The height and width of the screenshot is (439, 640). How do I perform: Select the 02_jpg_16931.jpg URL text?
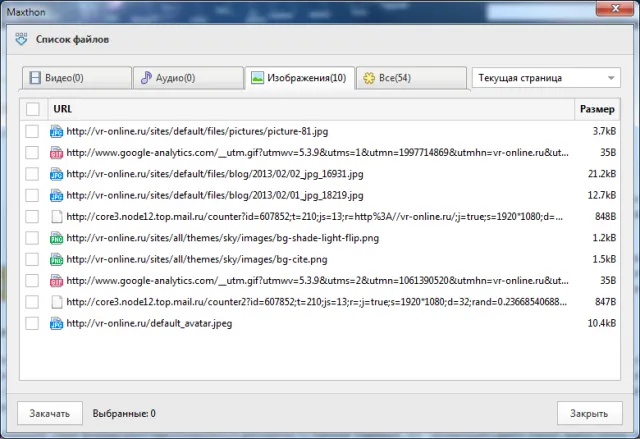215,174
